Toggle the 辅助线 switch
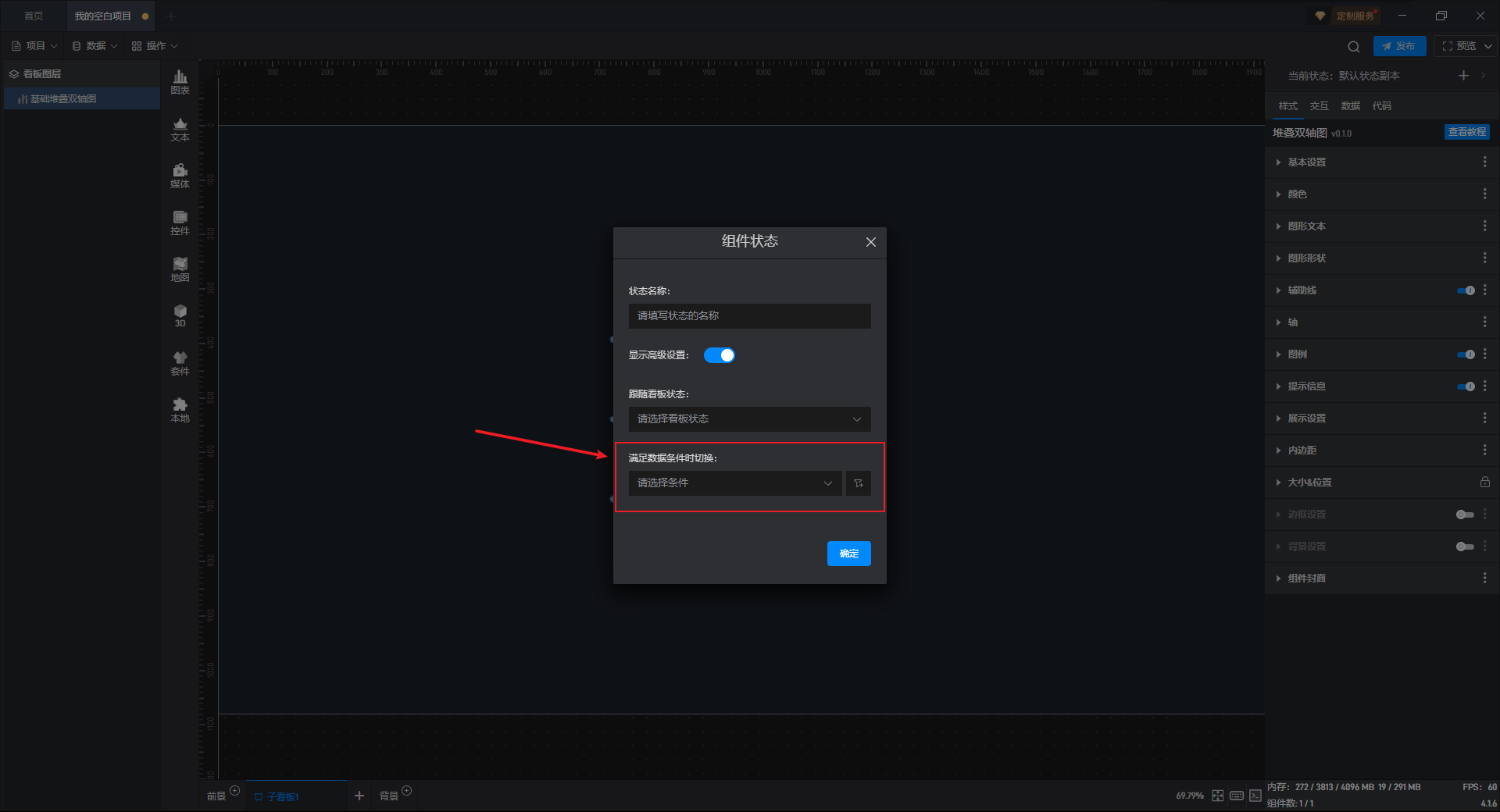The height and width of the screenshot is (812, 1500). (x=1466, y=290)
